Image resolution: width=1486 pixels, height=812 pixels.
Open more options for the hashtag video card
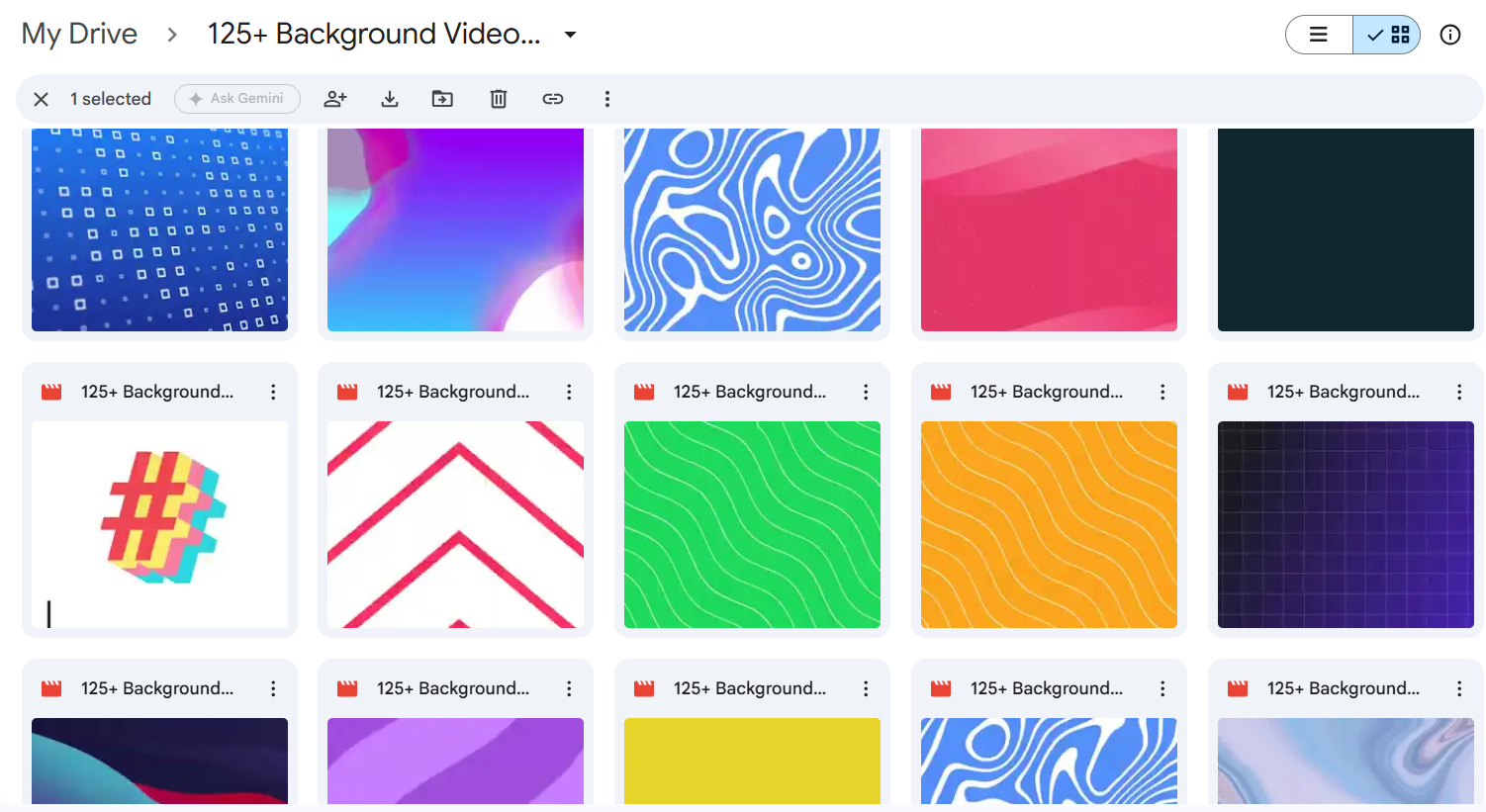point(273,393)
